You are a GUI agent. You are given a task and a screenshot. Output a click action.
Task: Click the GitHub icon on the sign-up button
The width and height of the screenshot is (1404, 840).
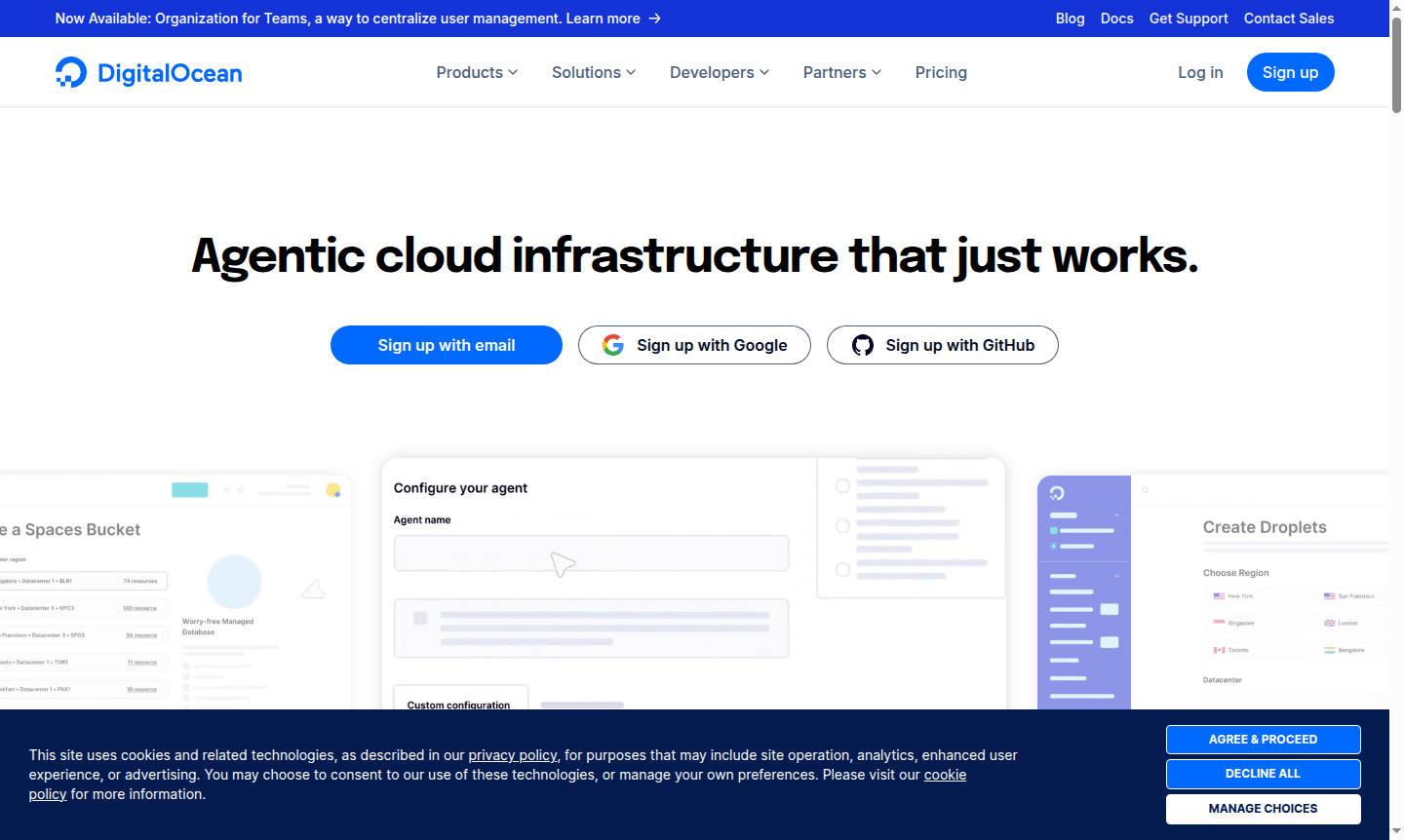coord(863,344)
